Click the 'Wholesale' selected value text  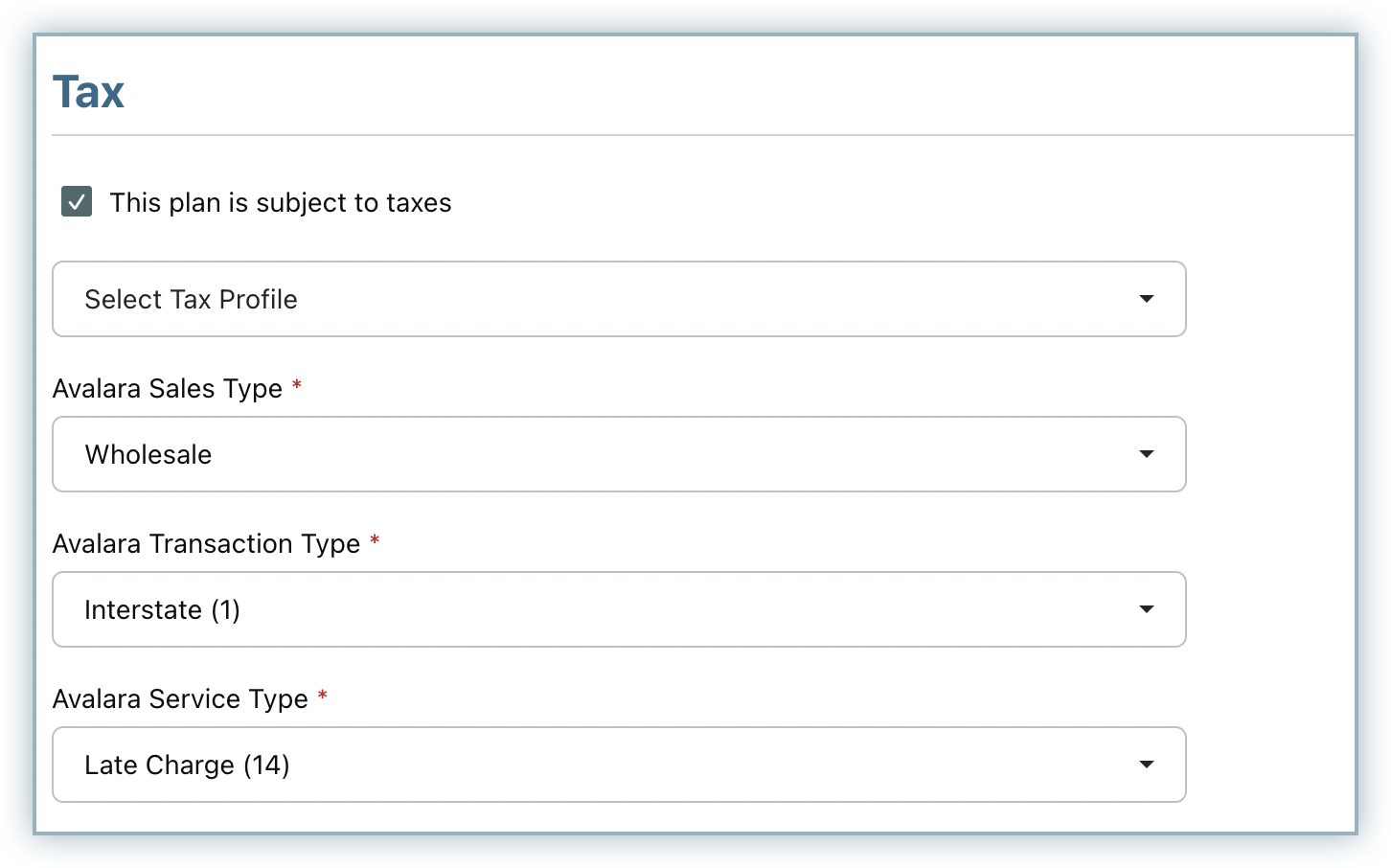148,454
